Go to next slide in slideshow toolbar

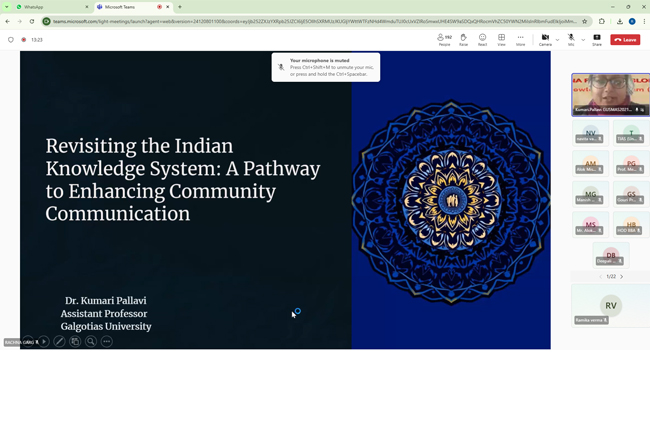44,341
